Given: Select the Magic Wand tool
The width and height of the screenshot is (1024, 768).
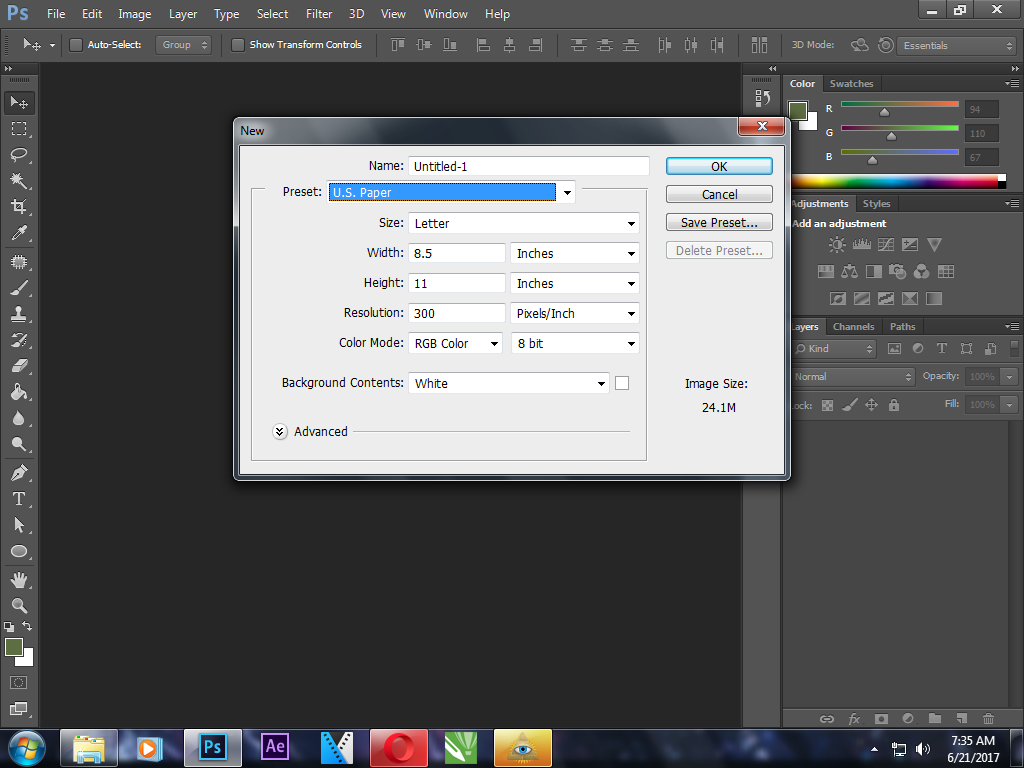Looking at the screenshot, I should pyautogui.click(x=19, y=181).
